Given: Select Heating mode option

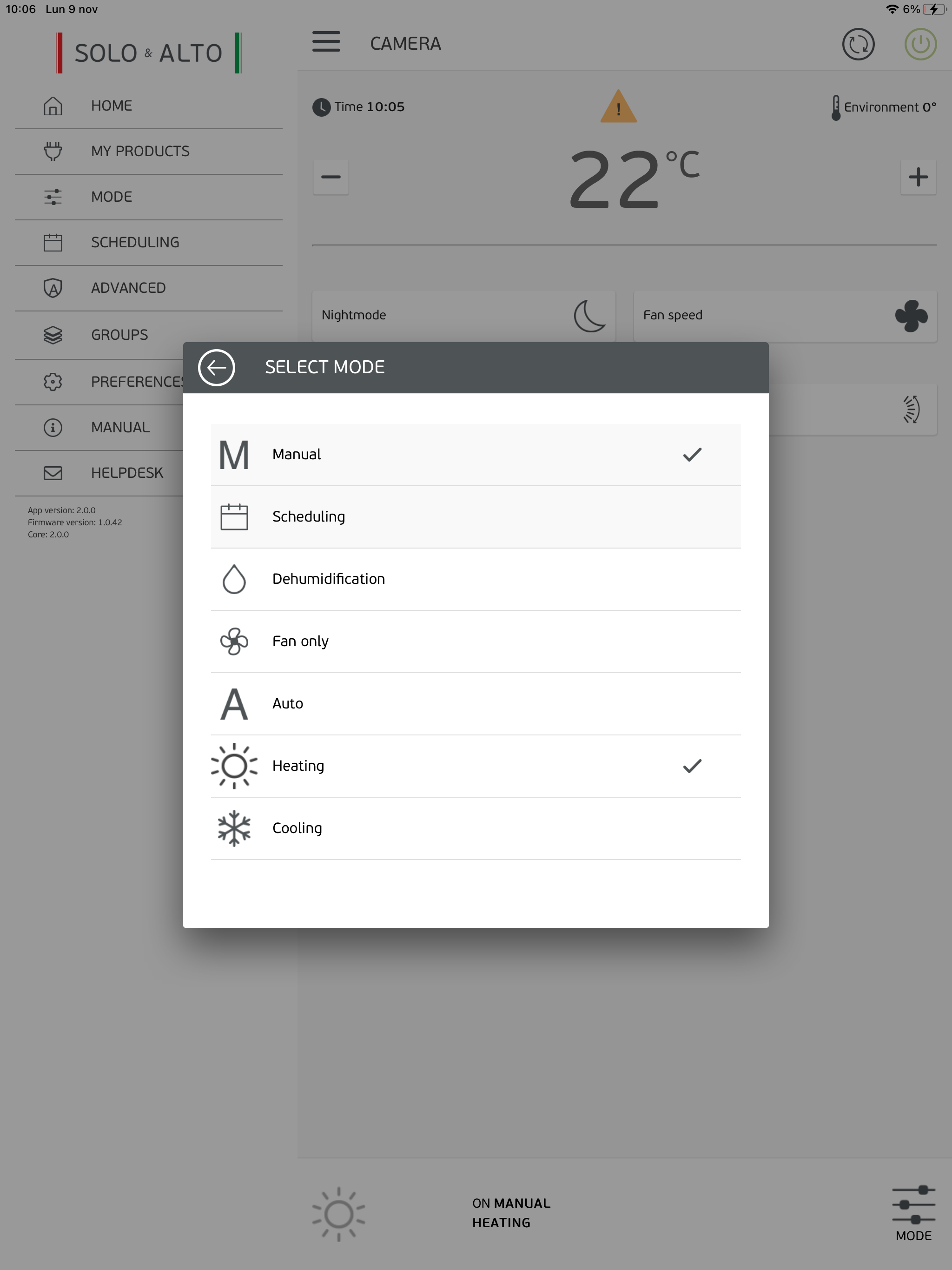Looking at the screenshot, I should tap(476, 766).
